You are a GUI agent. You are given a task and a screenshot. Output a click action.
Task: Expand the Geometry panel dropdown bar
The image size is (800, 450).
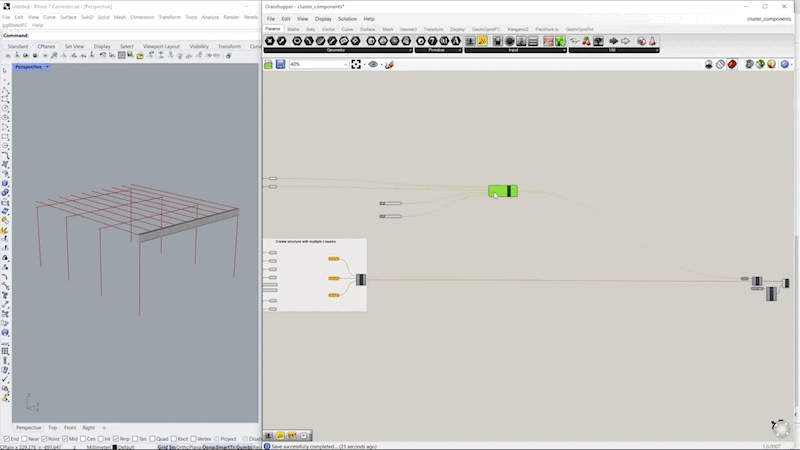[338, 50]
